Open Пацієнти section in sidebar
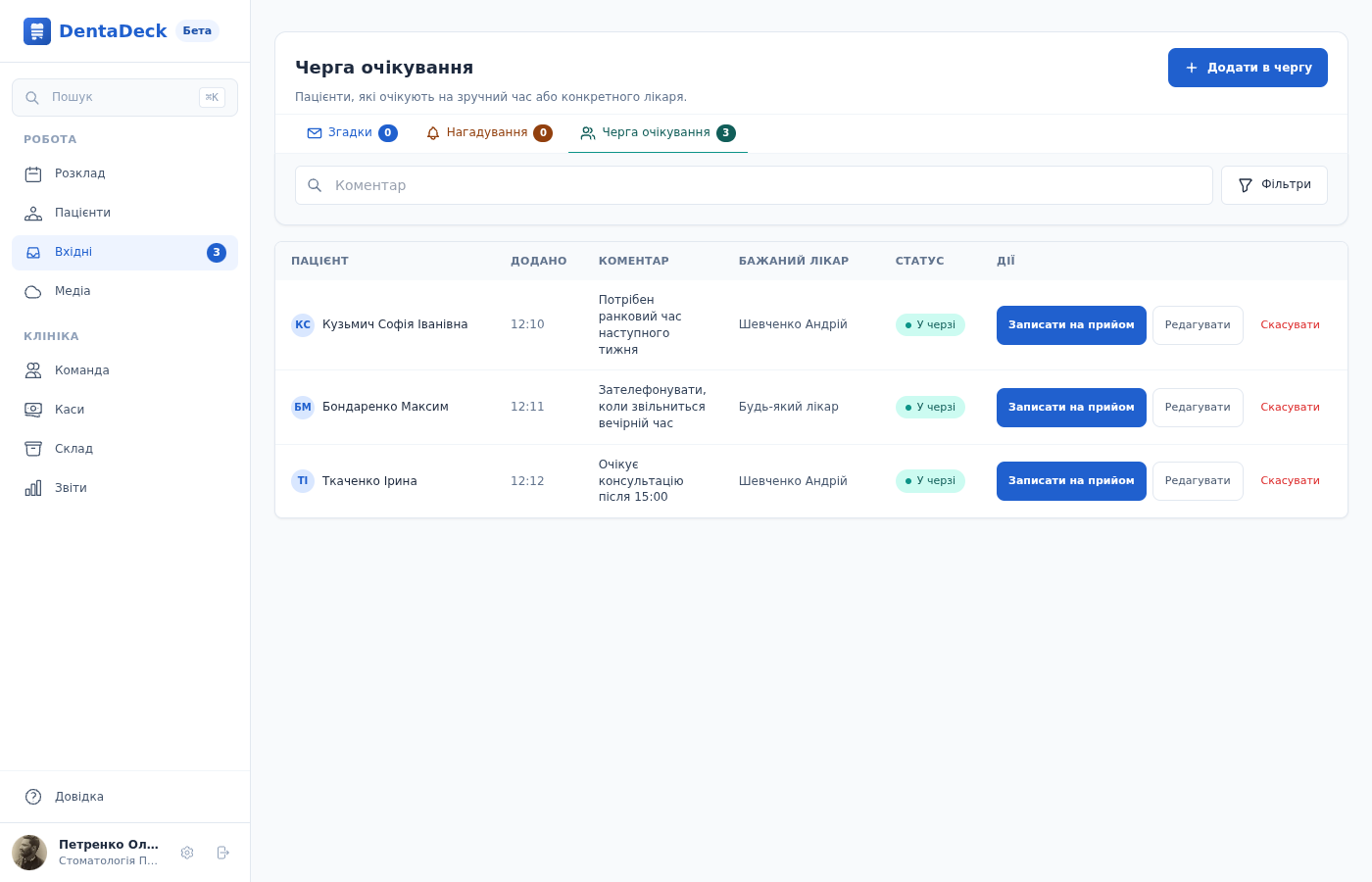Image resolution: width=1372 pixels, height=882 pixels. (x=124, y=213)
